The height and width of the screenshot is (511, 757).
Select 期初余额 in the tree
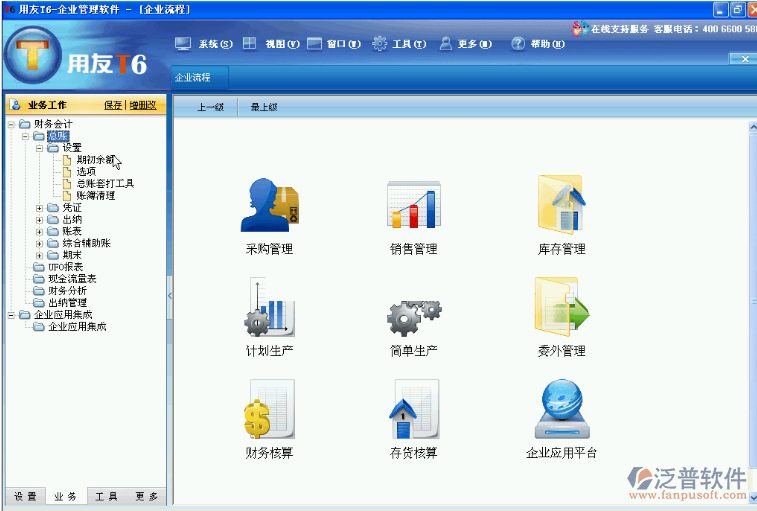95,160
